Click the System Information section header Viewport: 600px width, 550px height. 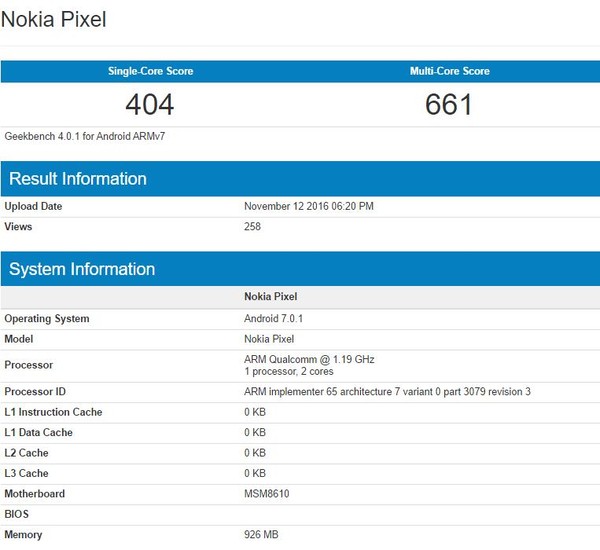coord(82,269)
